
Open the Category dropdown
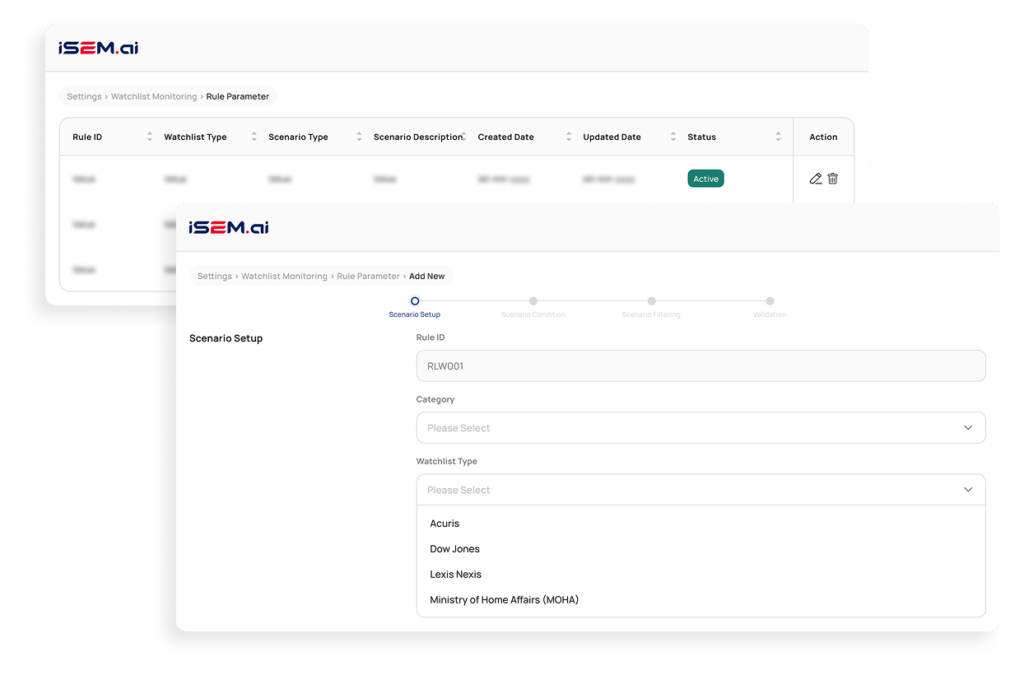point(700,428)
